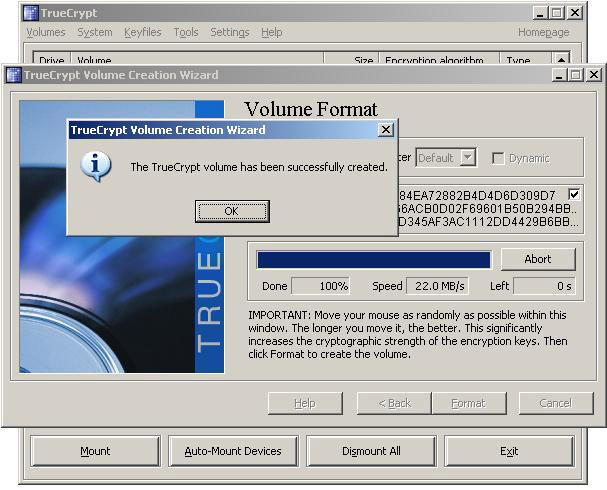This screenshot has height=490, width=607.
Task: Click the Volume column header
Action: [197, 58]
